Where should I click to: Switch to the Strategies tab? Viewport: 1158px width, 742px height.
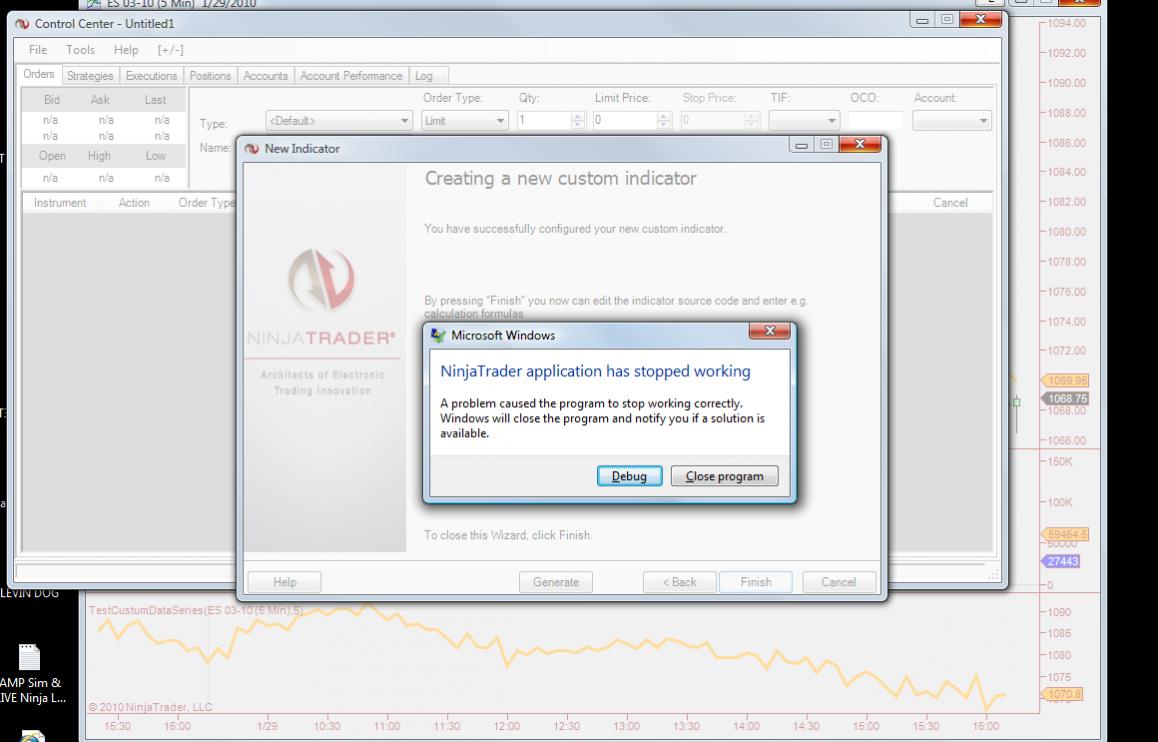click(x=90, y=75)
